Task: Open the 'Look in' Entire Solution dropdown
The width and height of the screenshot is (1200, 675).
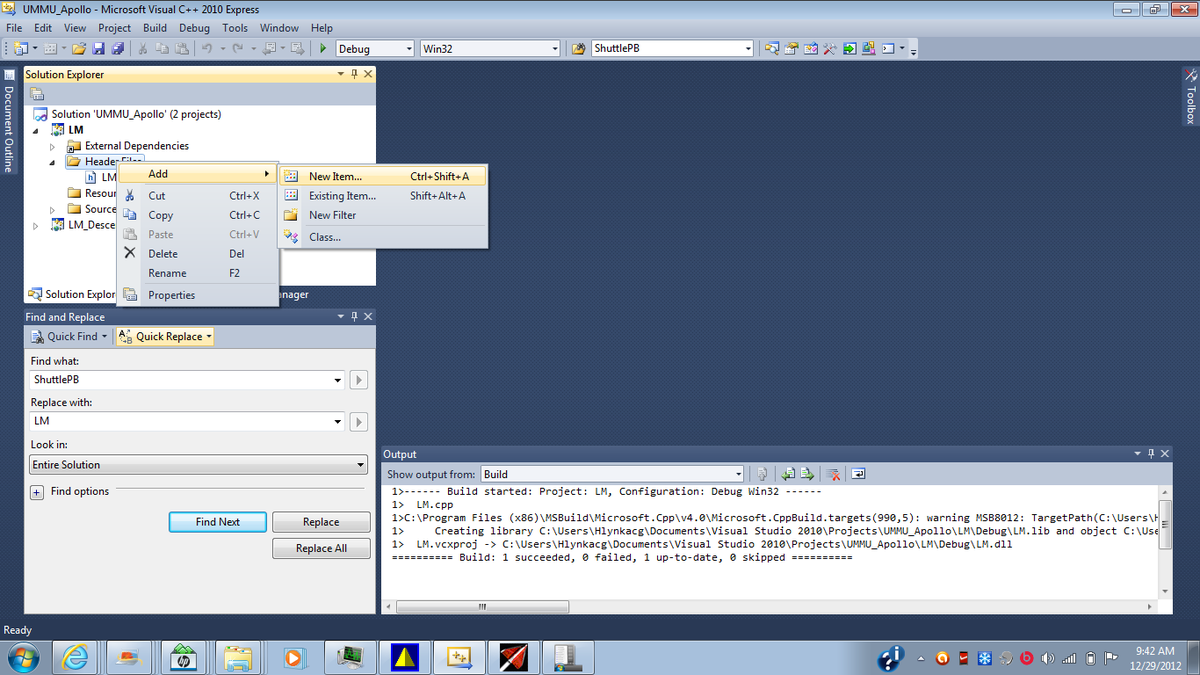Action: [199, 465]
